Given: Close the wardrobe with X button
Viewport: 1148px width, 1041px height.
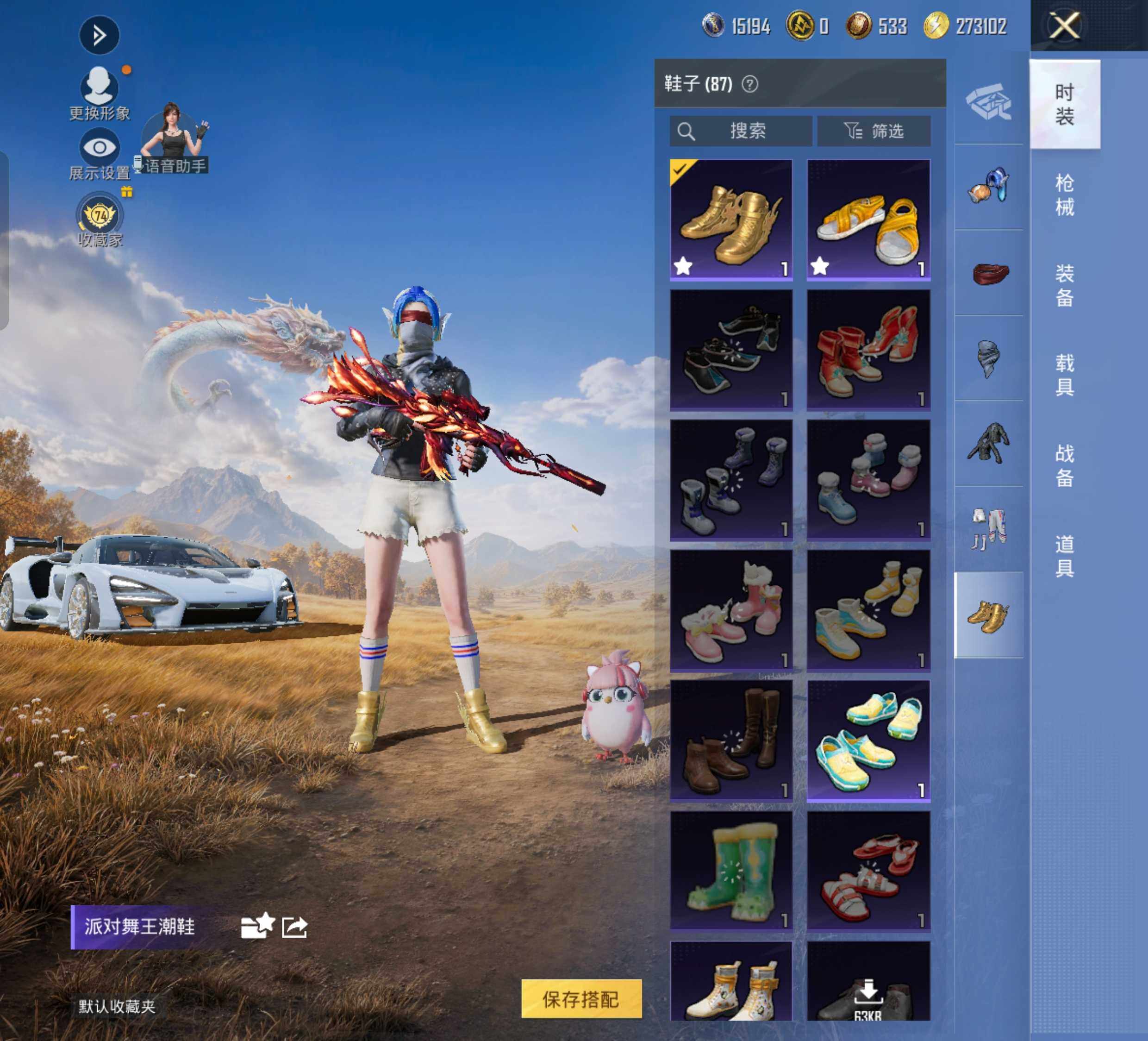Looking at the screenshot, I should point(1064,25).
